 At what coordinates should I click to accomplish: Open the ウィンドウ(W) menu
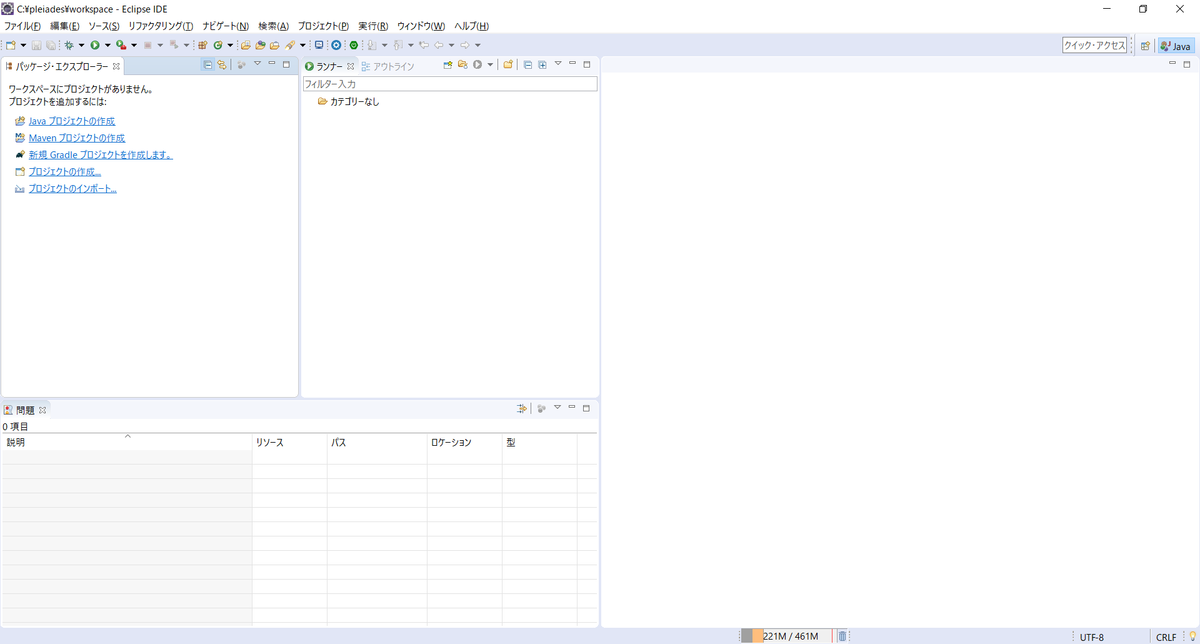click(421, 26)
